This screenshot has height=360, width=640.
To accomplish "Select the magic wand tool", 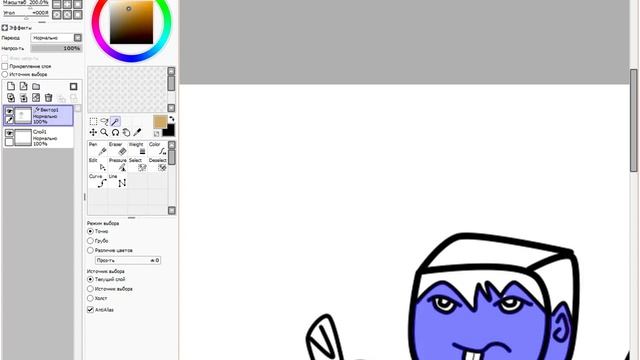I will (x=115, y=121).
